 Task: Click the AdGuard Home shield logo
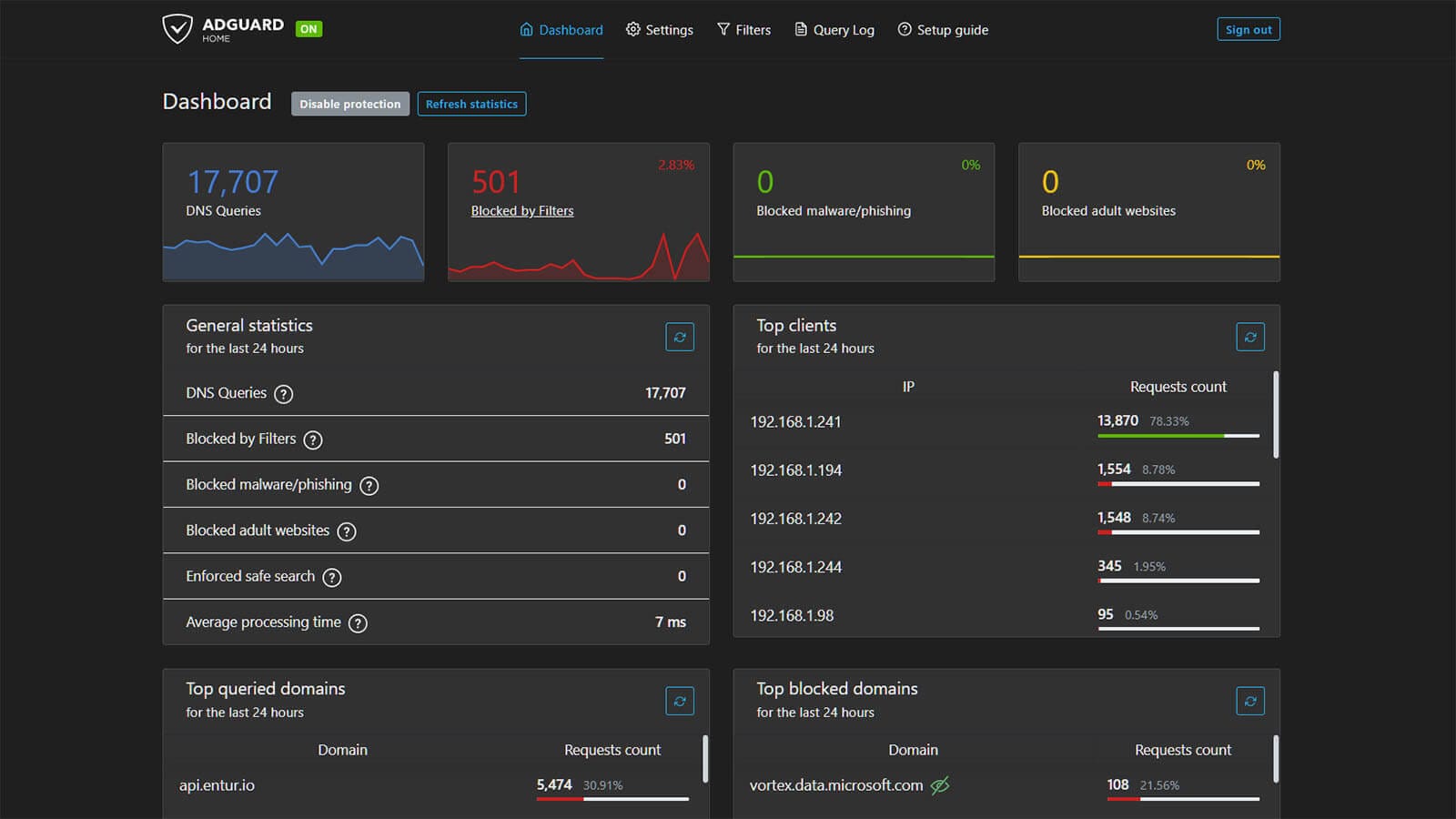pyautogui.click(x=177, y=29)
